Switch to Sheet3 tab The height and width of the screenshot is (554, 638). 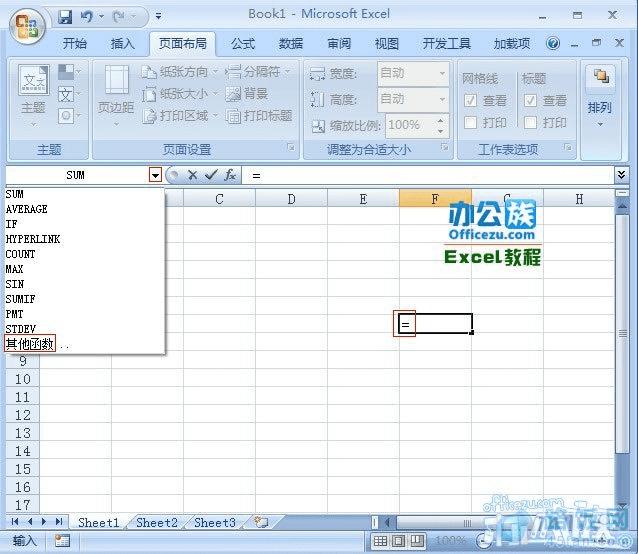pyautogui.click(x=215, y=523)
